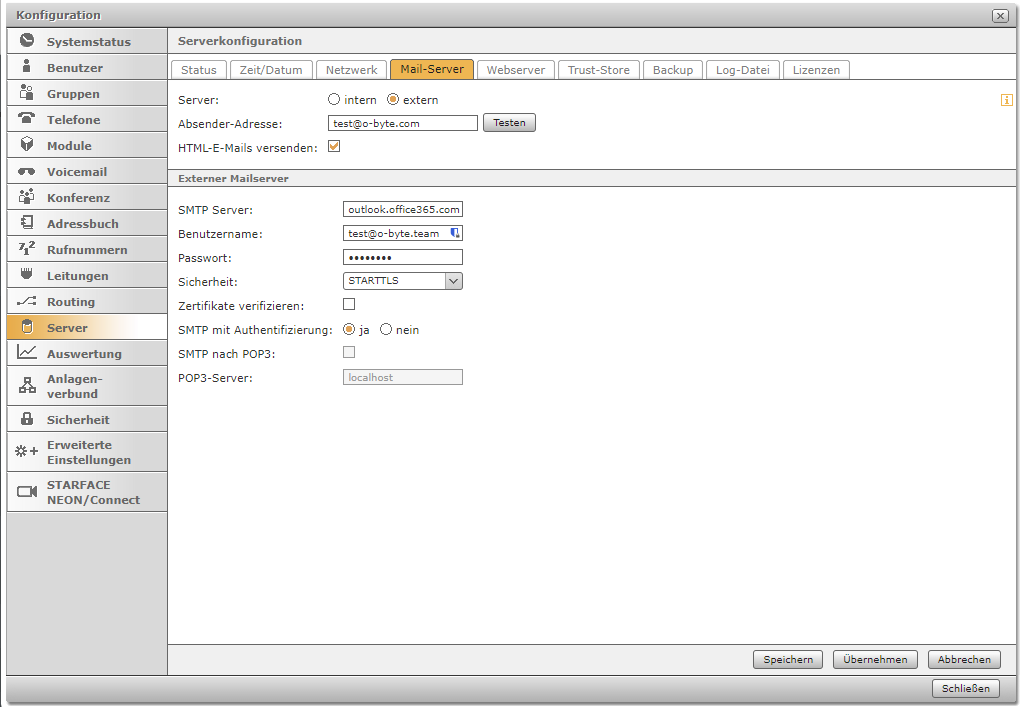The height and width of the screenshot is (707, 1021).
Task: Open Systemstatus icon in sidebar
Action: pos(27,41)
